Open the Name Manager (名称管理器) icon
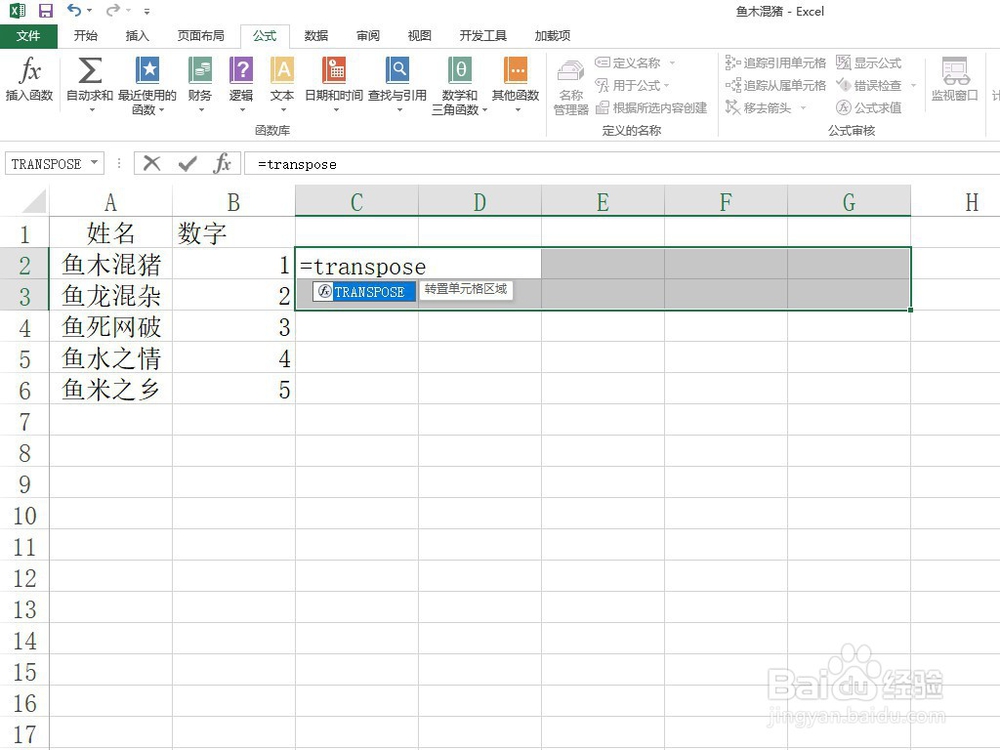Image resolution: width=1000 pixels, height=750 pixels. (570, 71)
